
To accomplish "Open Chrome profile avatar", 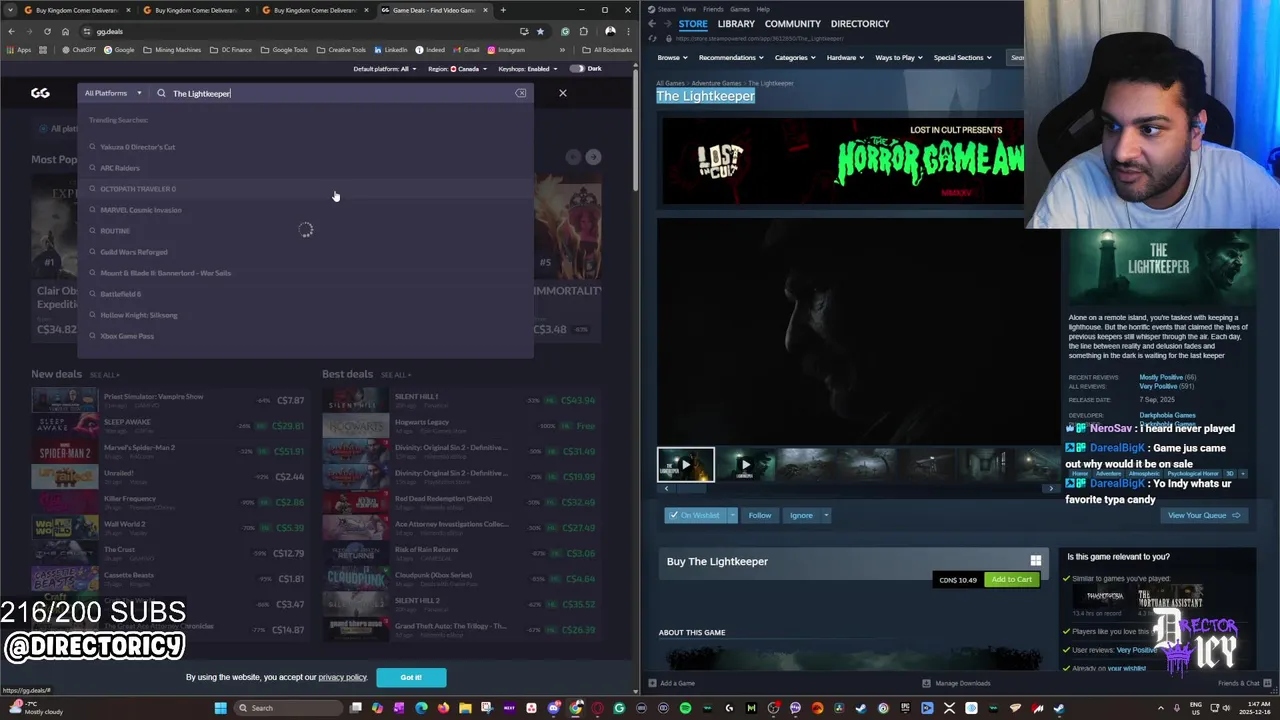I will tap(610, 31).
